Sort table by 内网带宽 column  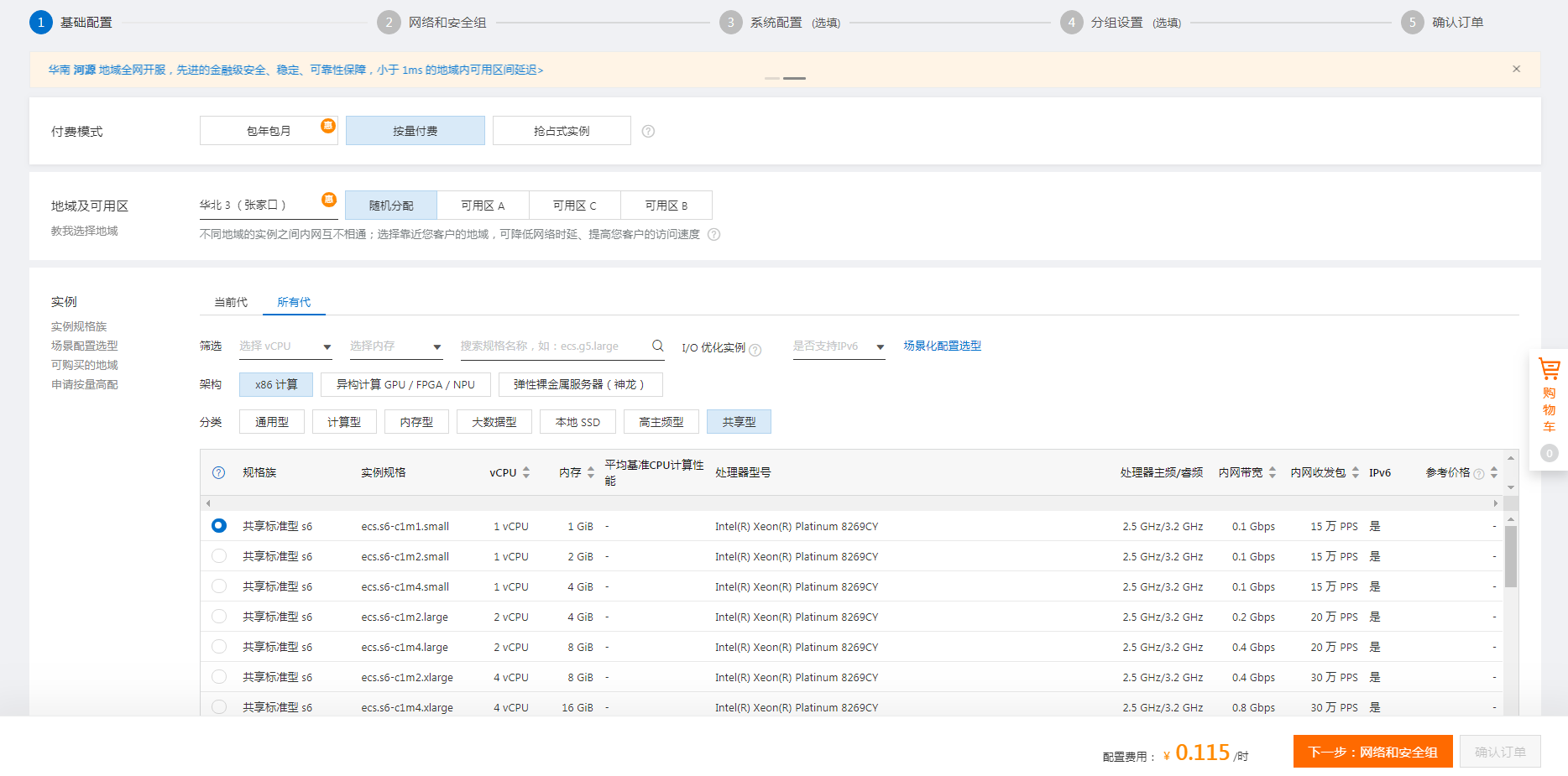click(1273, 472)
